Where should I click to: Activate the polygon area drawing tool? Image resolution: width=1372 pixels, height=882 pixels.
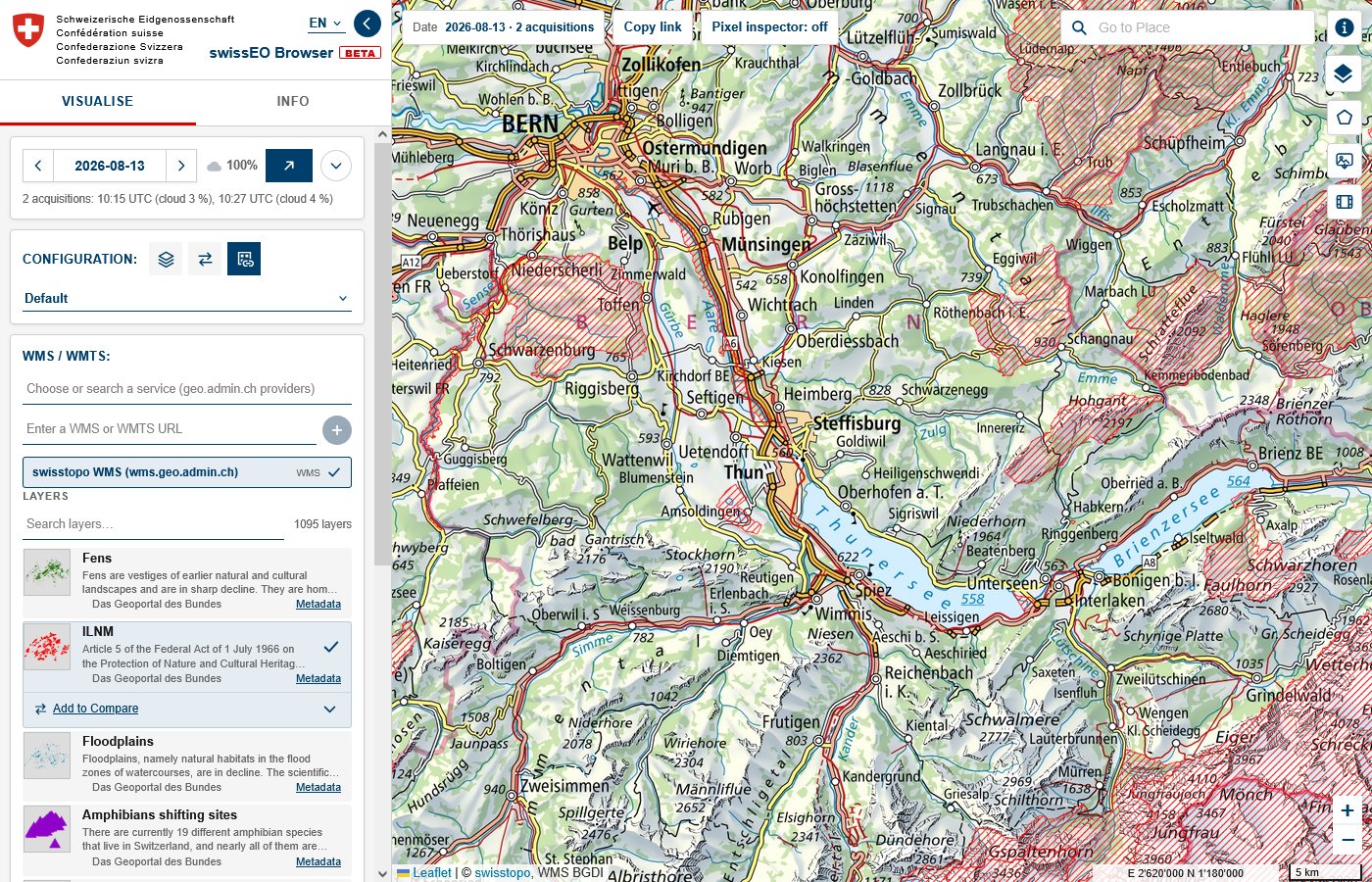point(1344,118)
